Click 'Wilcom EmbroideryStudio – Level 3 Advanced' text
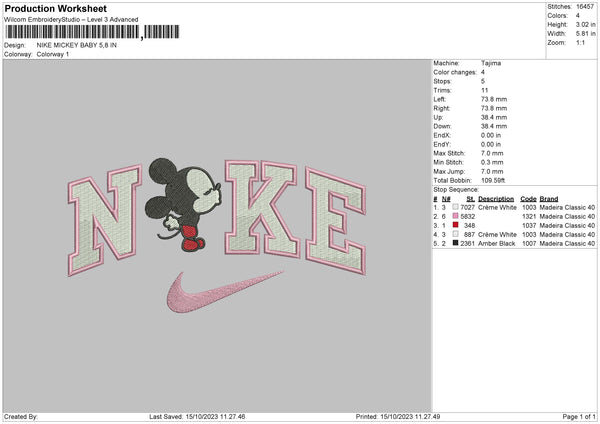 click(x=71, y=20)
